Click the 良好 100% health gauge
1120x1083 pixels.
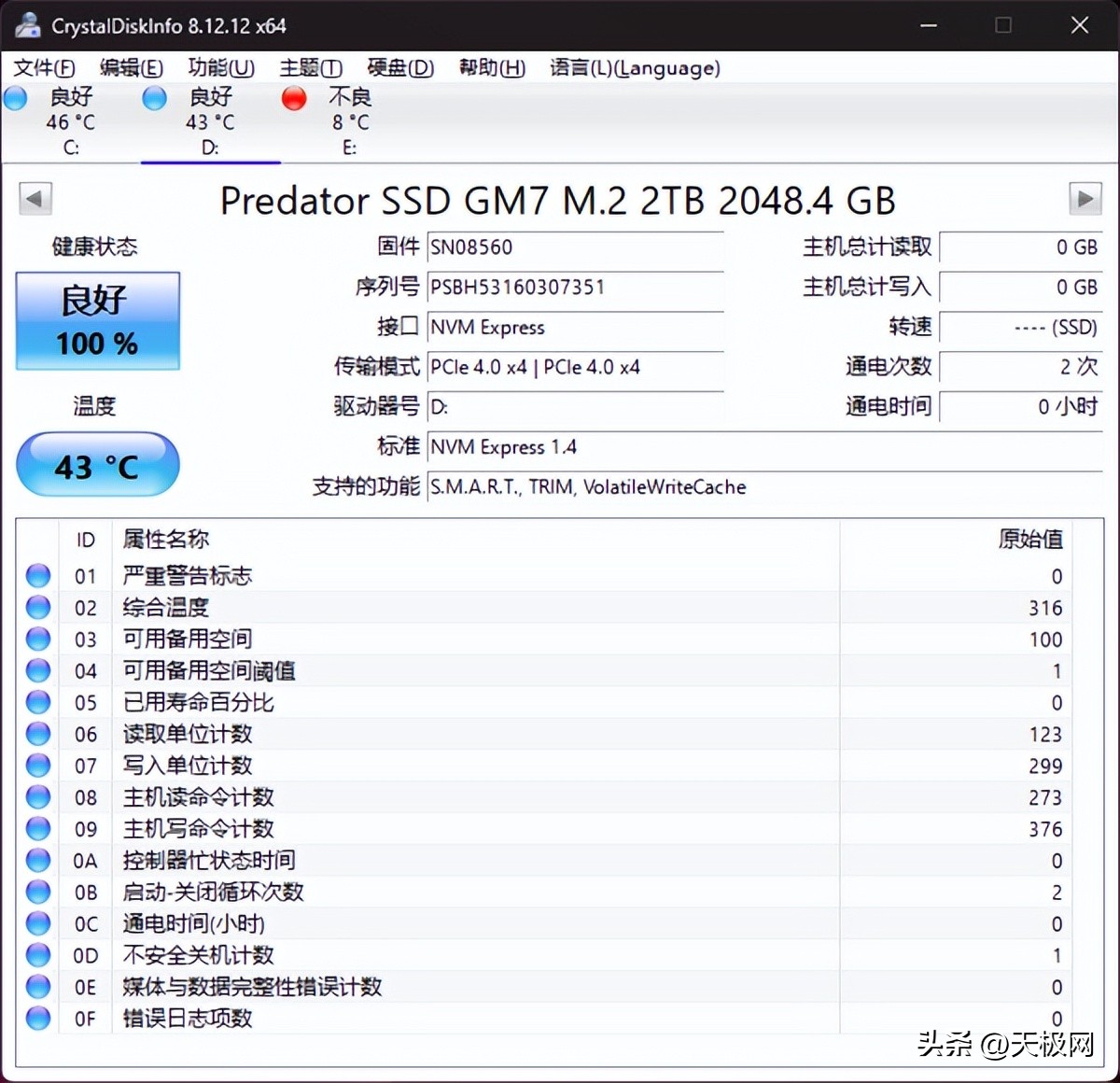[97, 321]
